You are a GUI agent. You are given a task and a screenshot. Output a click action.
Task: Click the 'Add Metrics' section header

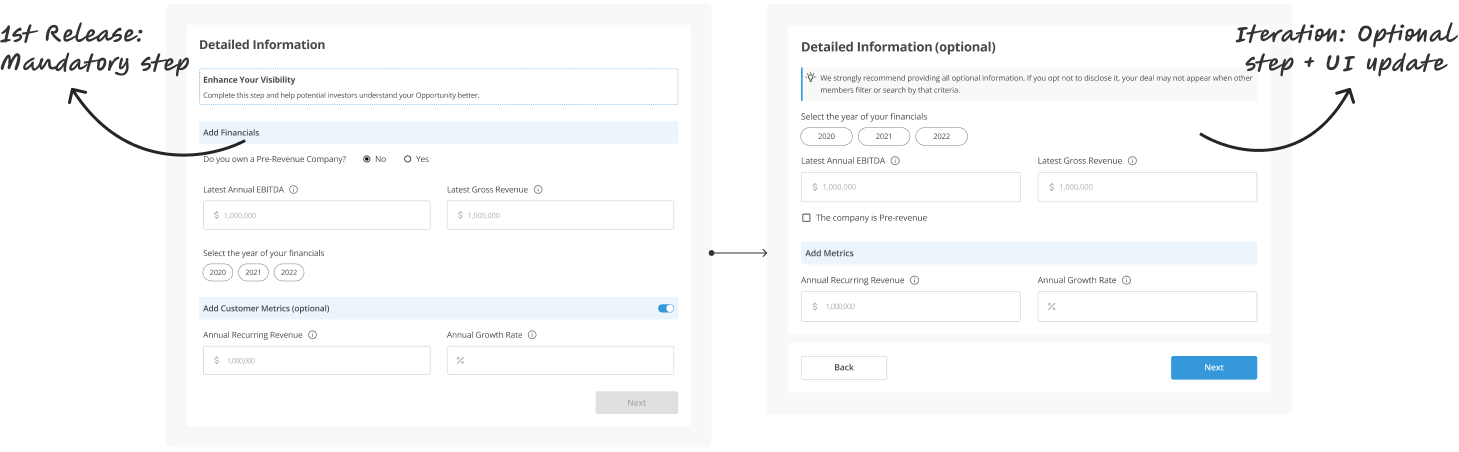pos(1029,253)
